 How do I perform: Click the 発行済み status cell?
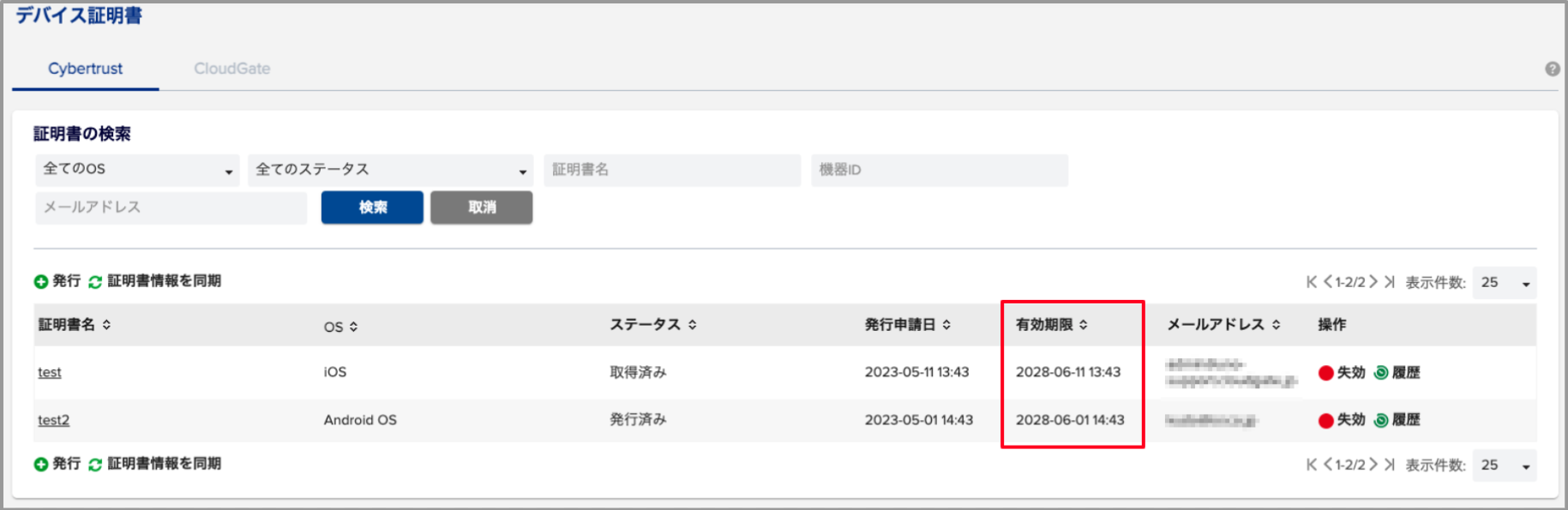[638, 419]
